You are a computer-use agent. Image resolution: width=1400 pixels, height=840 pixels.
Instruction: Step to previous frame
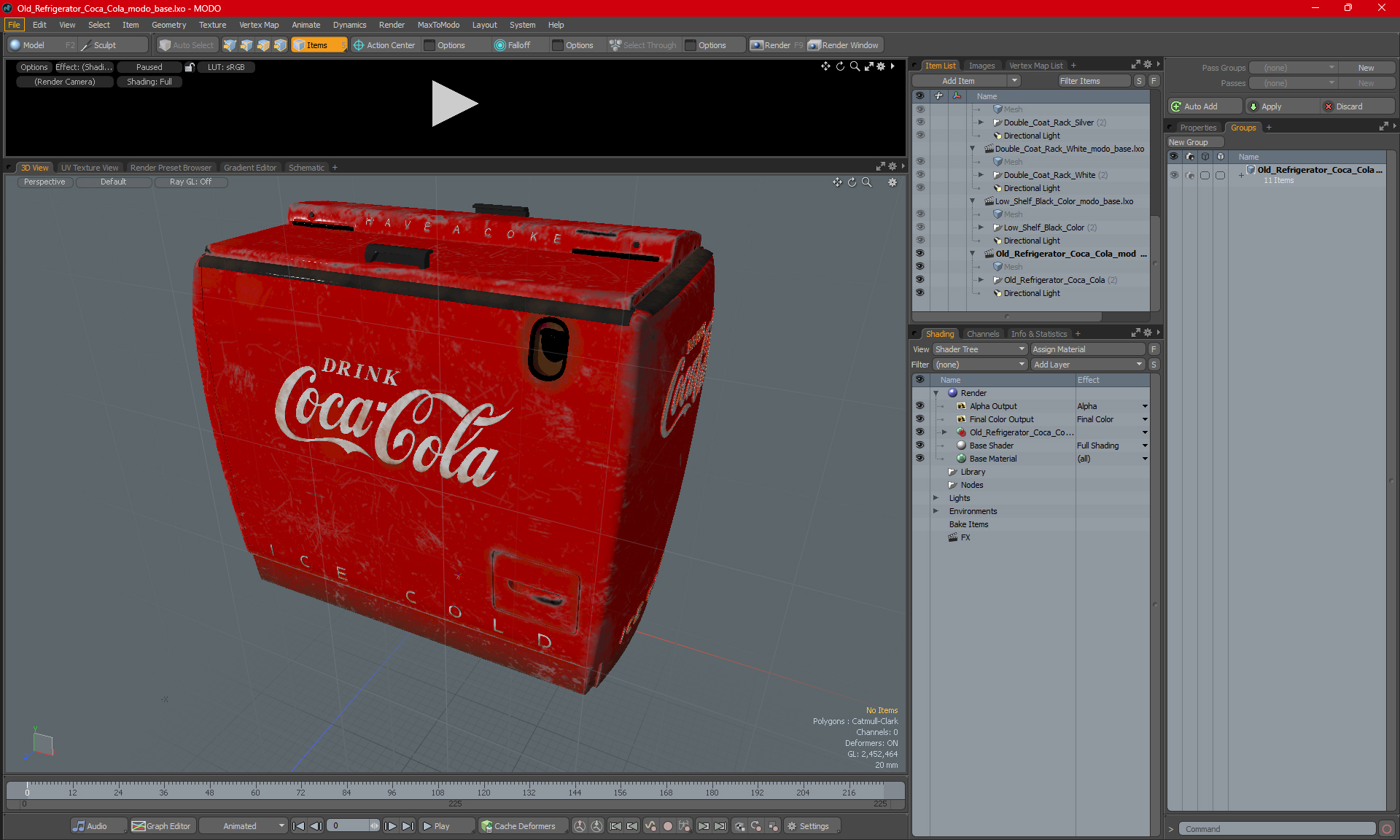point(316,826)
